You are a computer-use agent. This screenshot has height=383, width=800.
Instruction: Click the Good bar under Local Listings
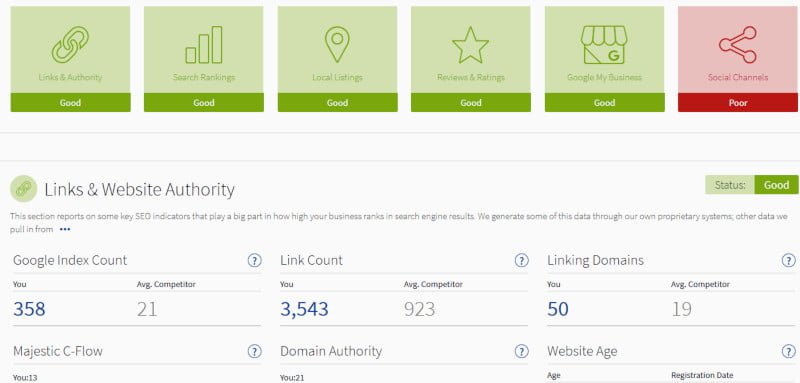pos(337,103)
